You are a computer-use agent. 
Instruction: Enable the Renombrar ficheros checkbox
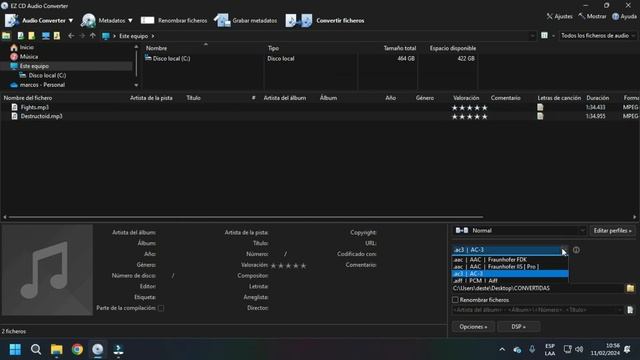point(455,300)
